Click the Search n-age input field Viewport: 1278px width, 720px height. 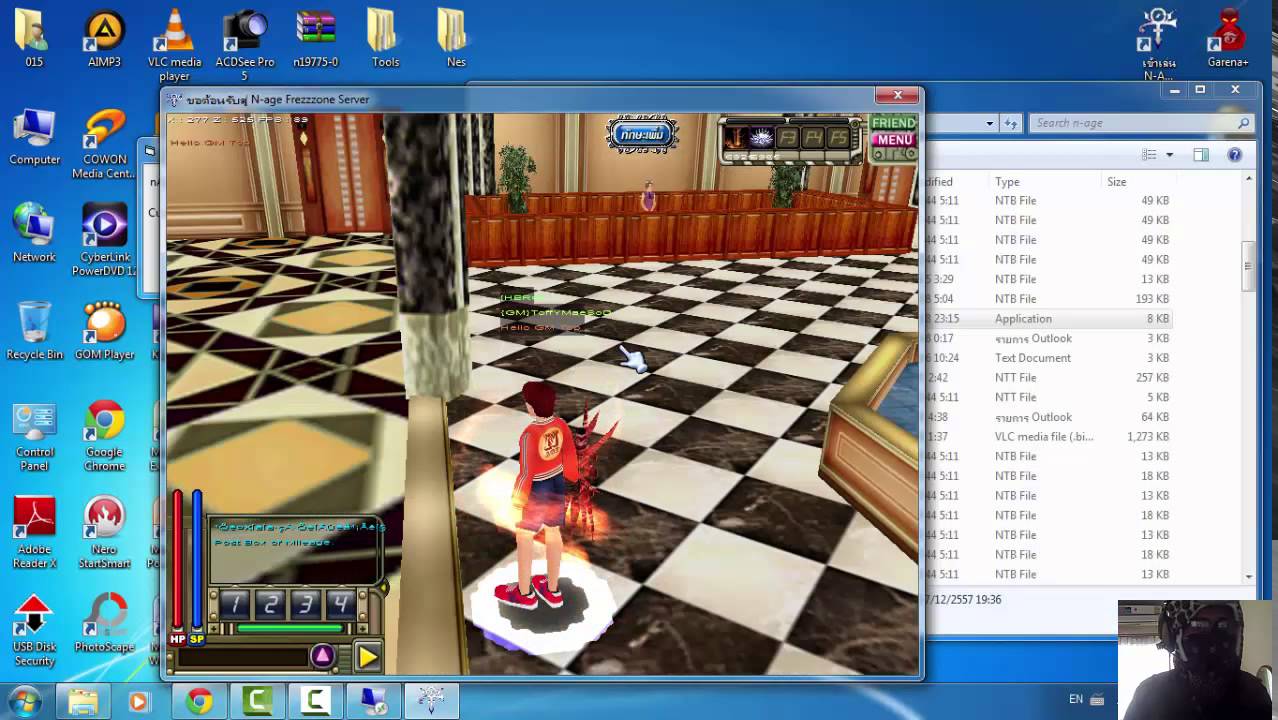pyautogui.click(x=1130, y=123)
